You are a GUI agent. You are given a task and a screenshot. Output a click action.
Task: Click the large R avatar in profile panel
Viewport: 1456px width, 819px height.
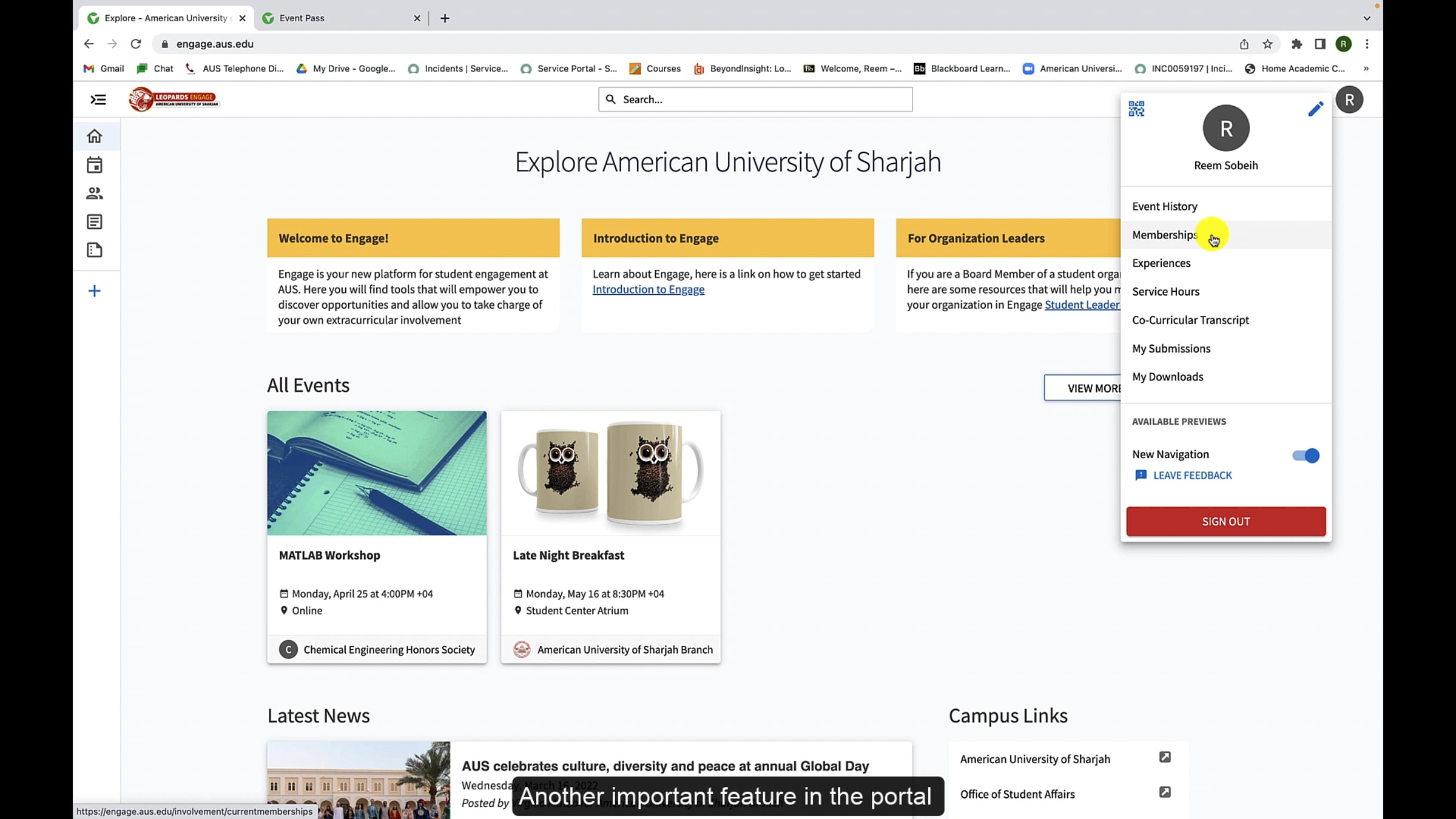click(x=1226, y=128)
